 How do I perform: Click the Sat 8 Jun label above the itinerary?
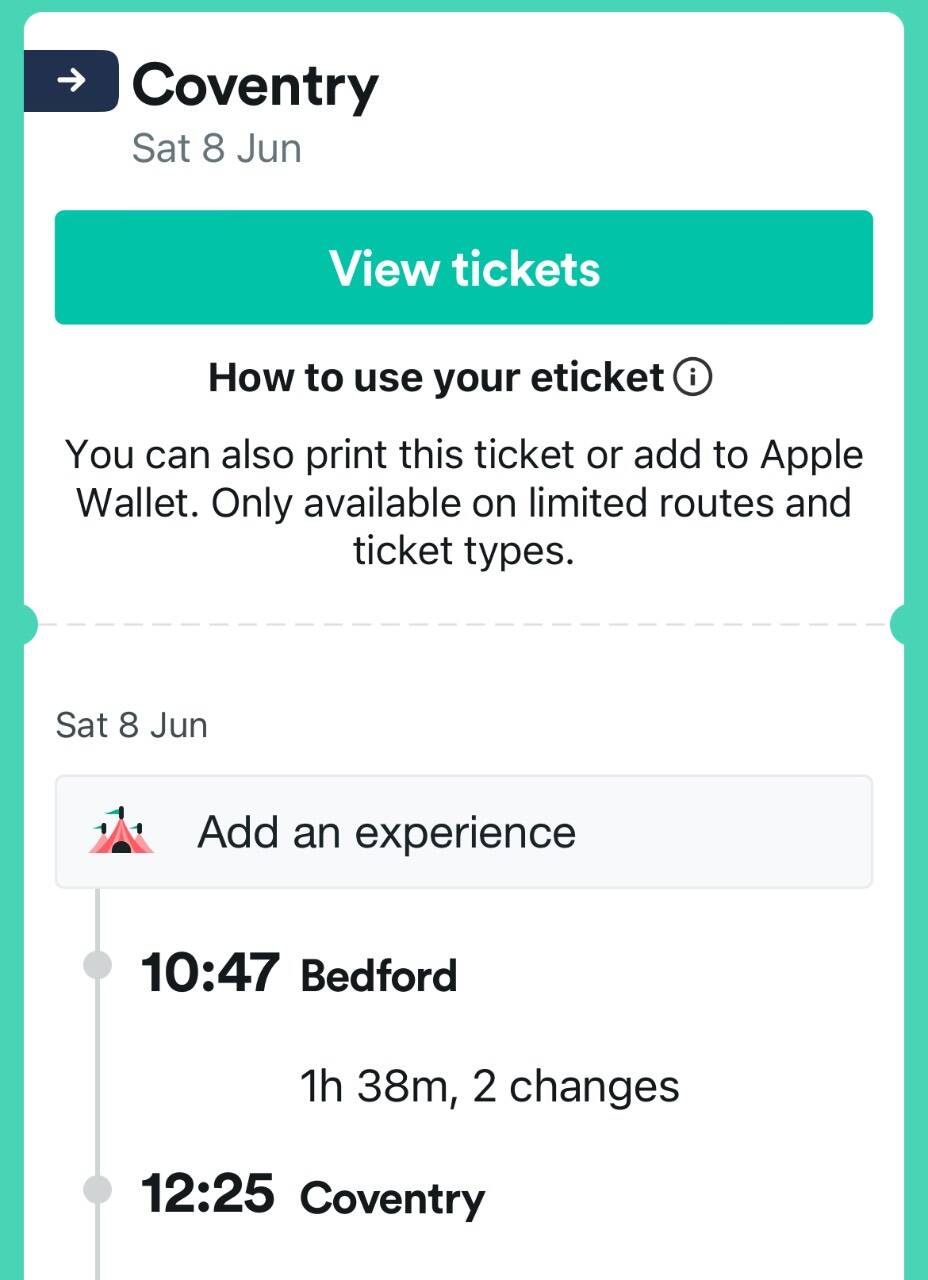[x=132, y=725]
